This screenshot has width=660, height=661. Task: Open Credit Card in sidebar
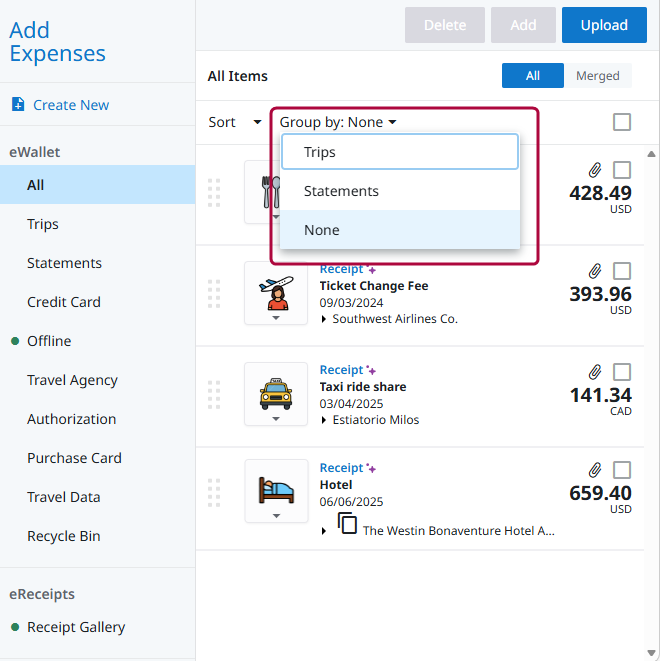coord(97,302)
